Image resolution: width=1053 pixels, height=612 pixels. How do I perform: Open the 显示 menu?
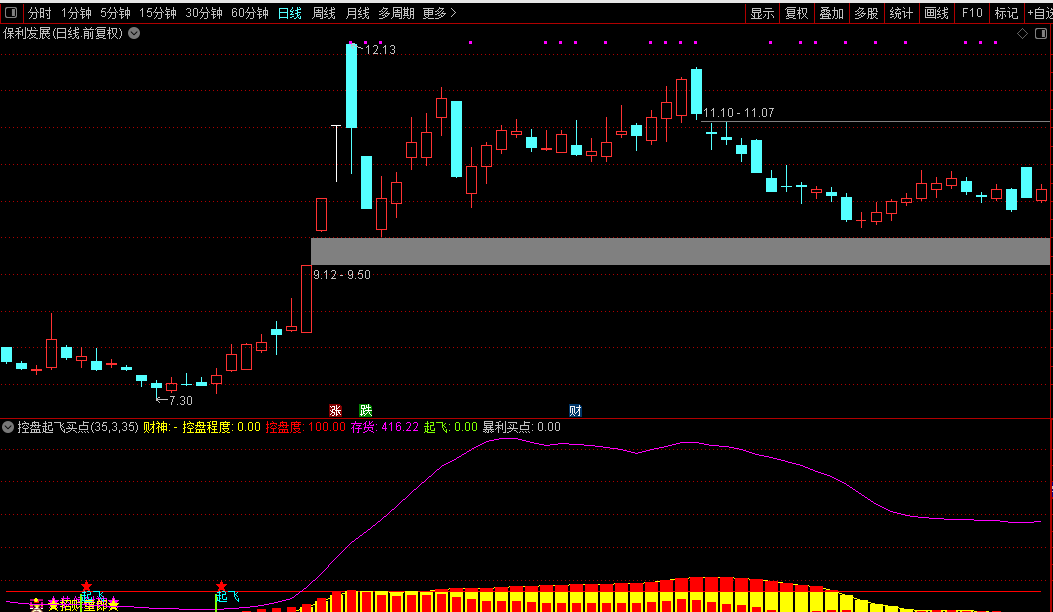[x=762, y=13]
